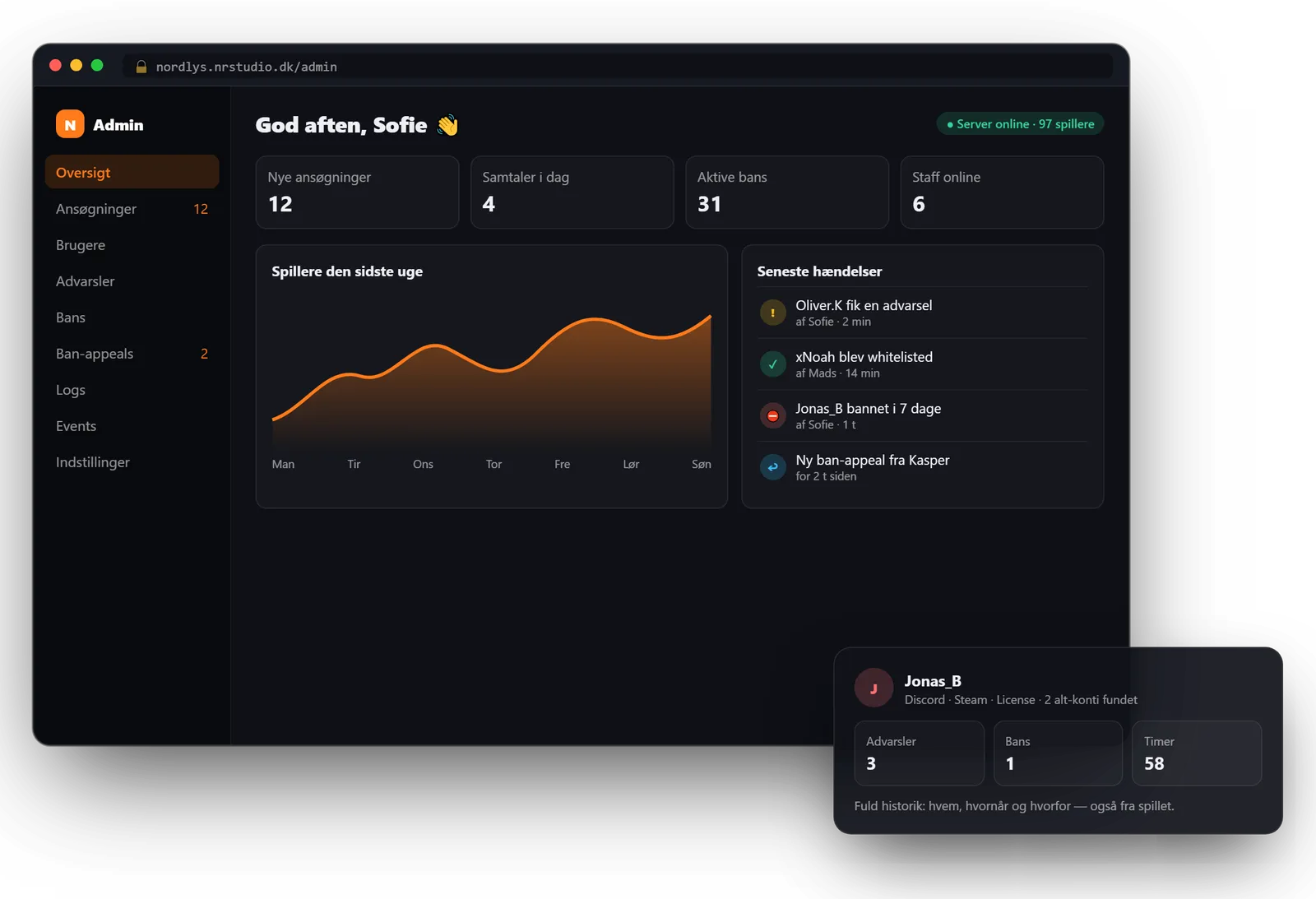Click the Advarsler tile in Jonas_B card
This screenshot has width=1316, height=899.
[x=919, y=753]
